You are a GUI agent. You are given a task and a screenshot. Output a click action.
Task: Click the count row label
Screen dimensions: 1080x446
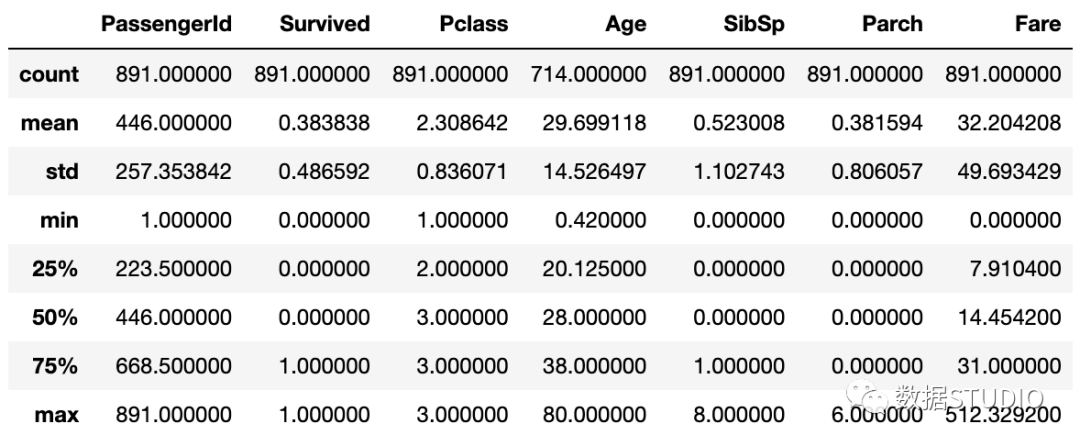click(49, 74)
